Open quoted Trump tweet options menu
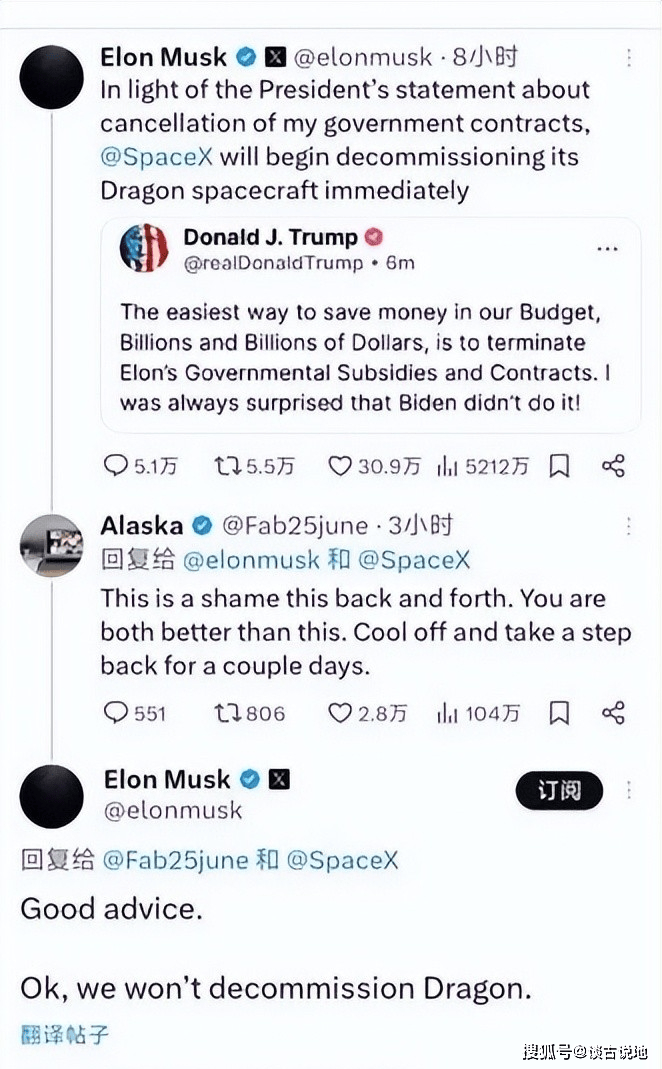The height and width of the screenshot is (1069, 662). click(607, 248)
